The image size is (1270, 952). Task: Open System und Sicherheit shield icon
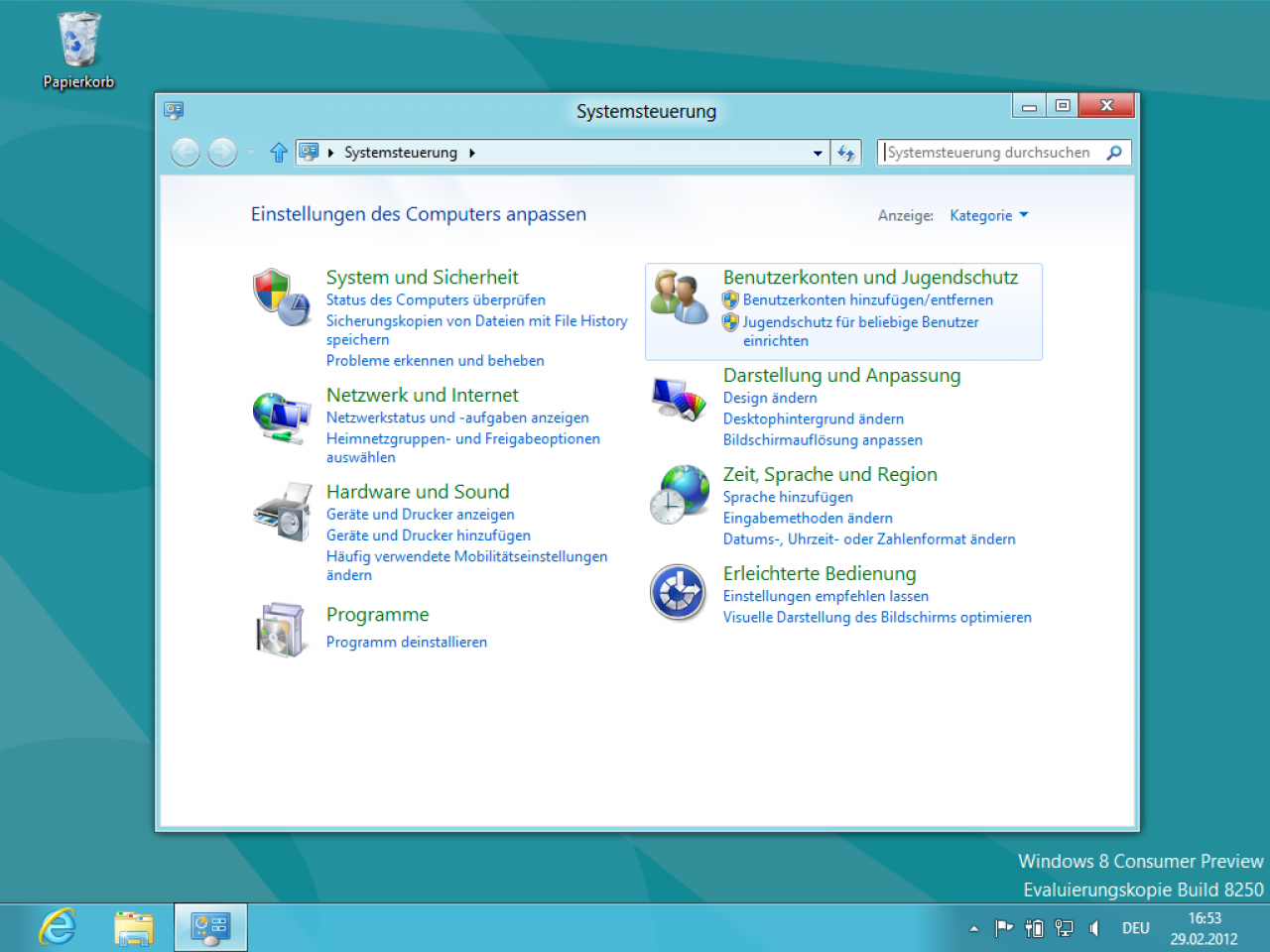282,297
